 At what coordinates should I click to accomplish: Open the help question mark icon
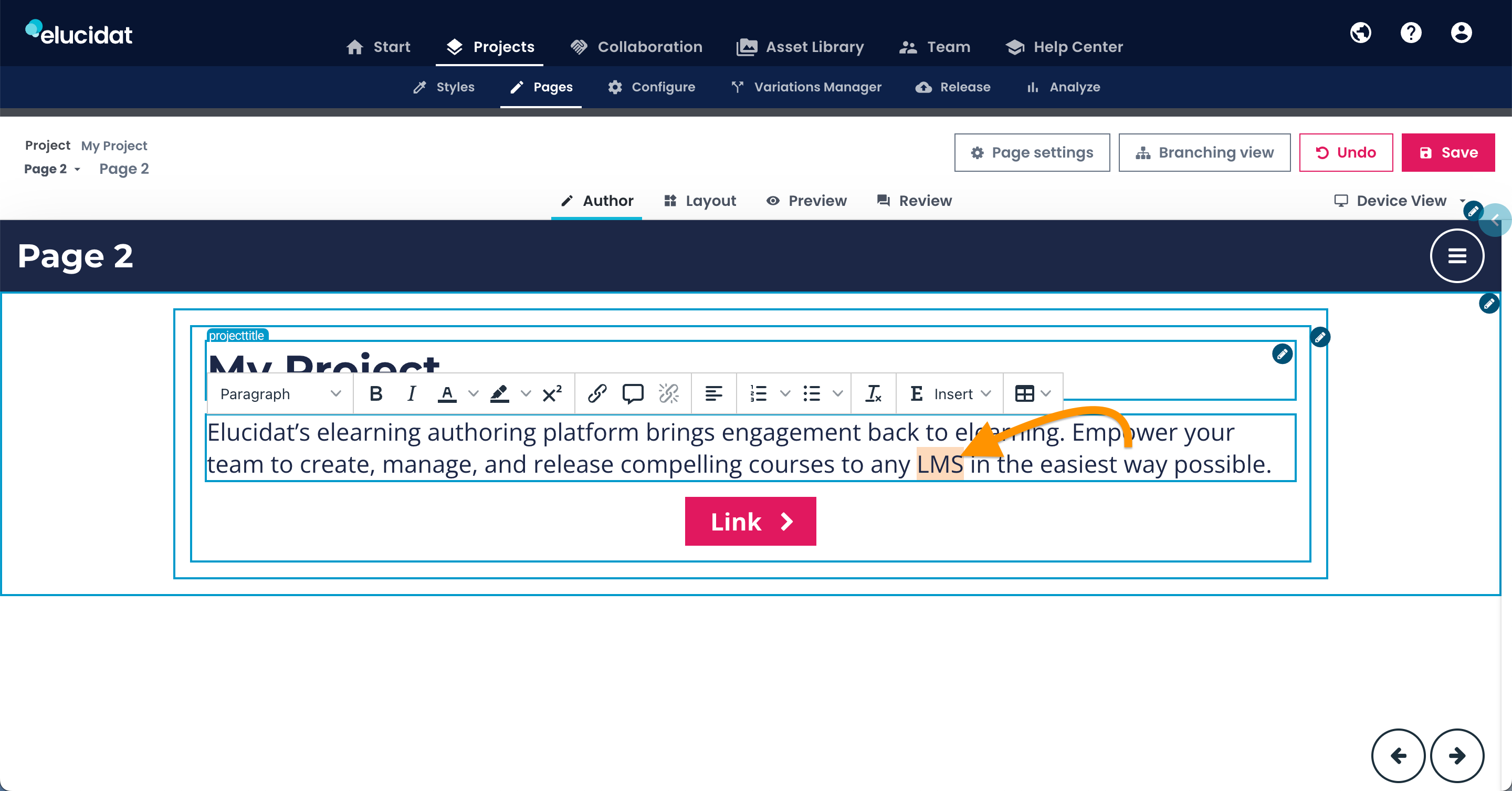tap(1411, 33)
